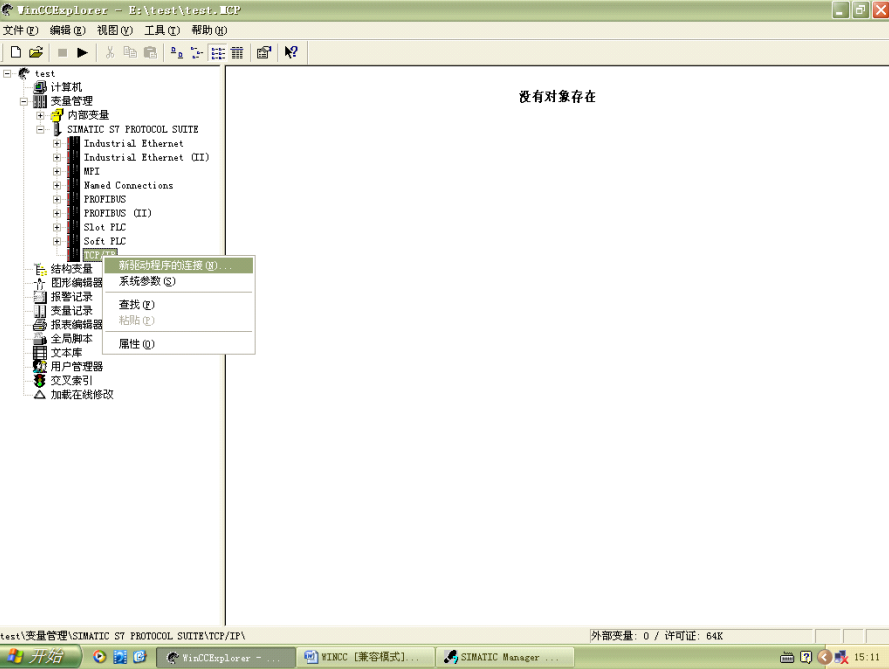Click the Copy toolbar icon
The width and height of the screenshot is (889, 669).
point(130,53)
